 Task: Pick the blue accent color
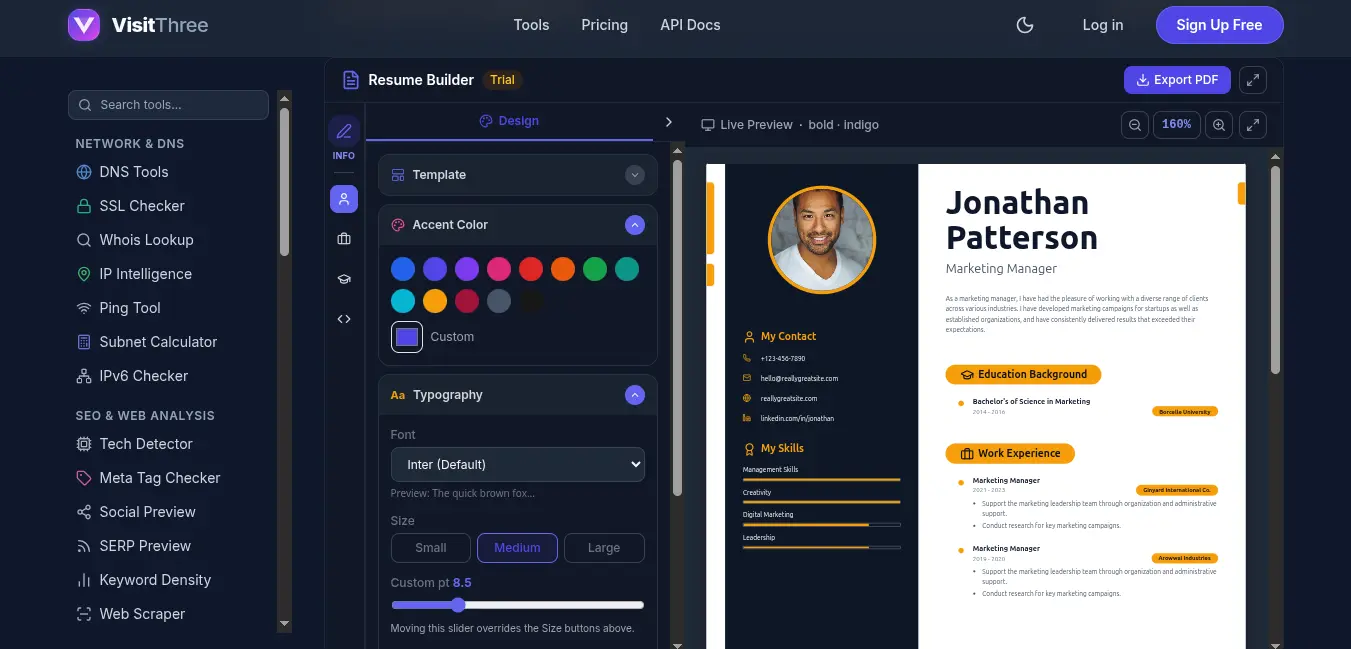pos(403,269)
